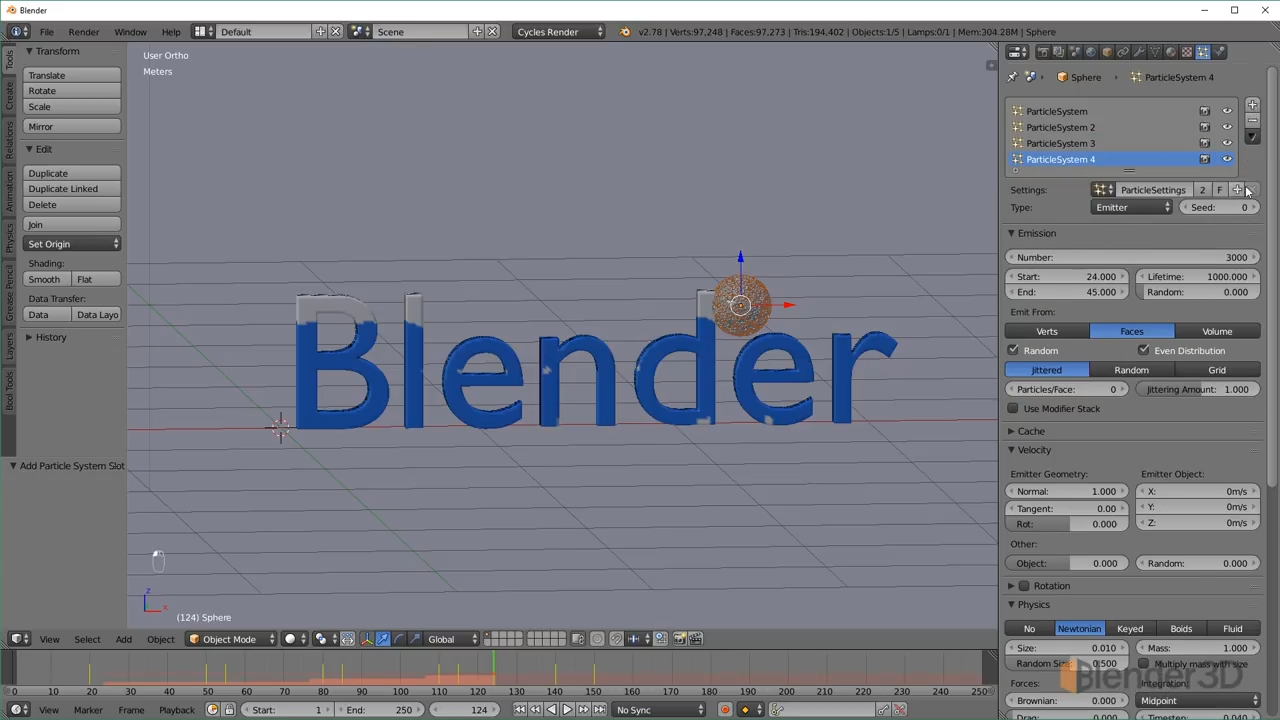Screen dimensions: 1280x720
Task: Click the Join button
Action: point(72,225)
